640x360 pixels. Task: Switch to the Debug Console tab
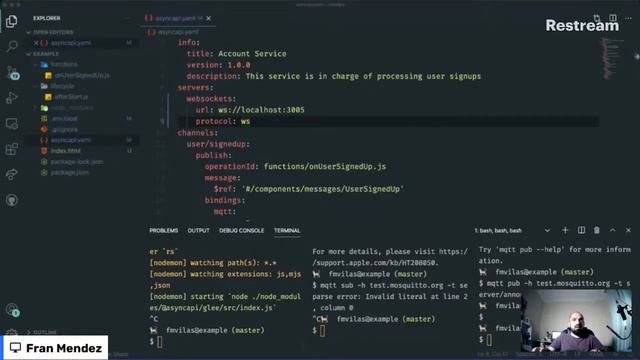point(241,231)
